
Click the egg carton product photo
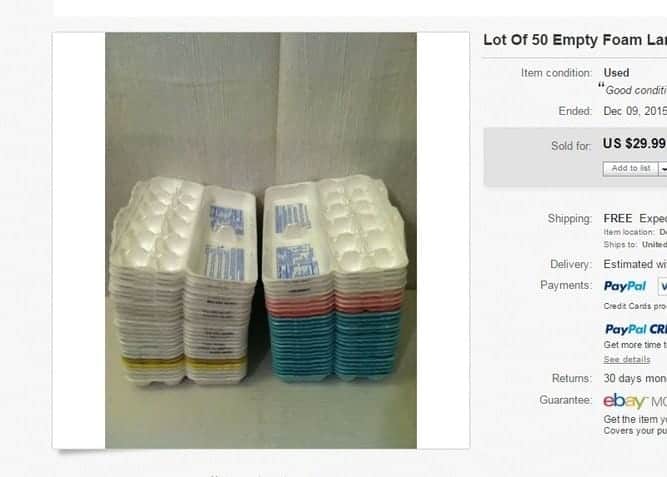[261, 240]
